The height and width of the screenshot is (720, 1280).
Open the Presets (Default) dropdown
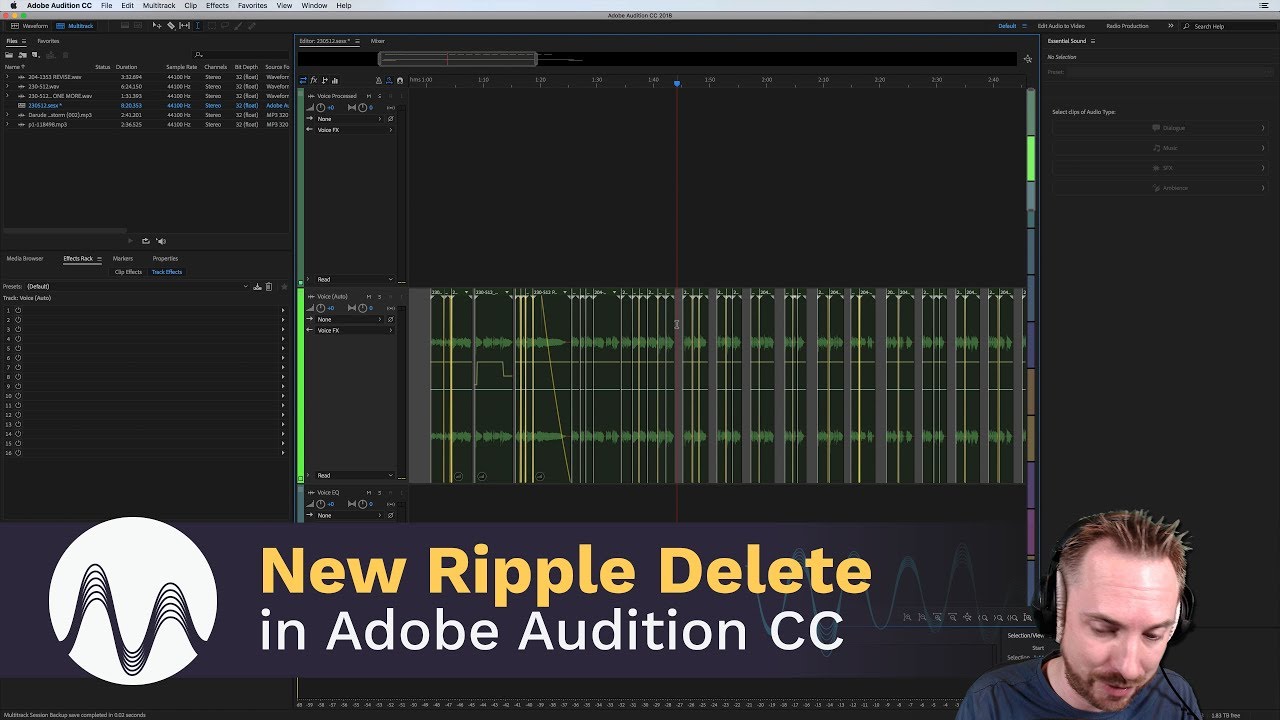pos(137,287)
